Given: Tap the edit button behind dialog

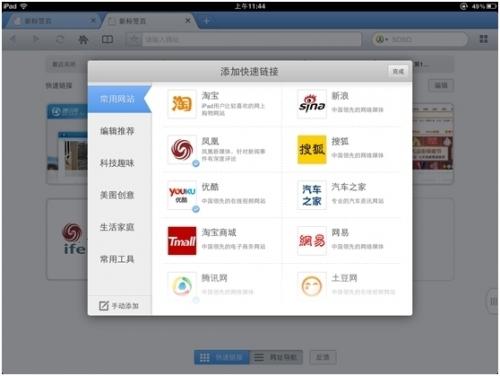Looking at the screenshot, I should (441, 86).
